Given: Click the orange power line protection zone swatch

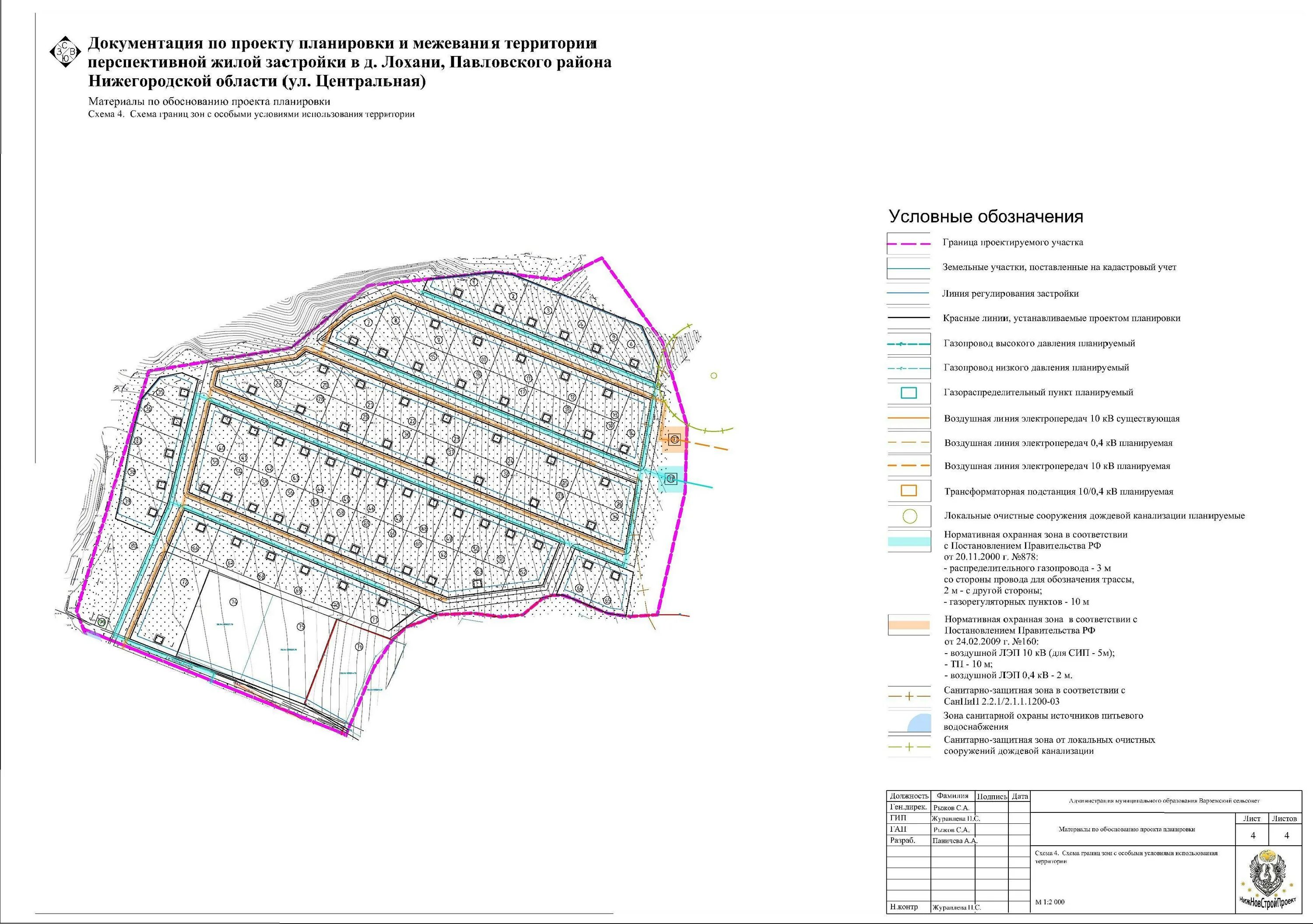Looking at the screenshot, I should (x=909, y=625).
